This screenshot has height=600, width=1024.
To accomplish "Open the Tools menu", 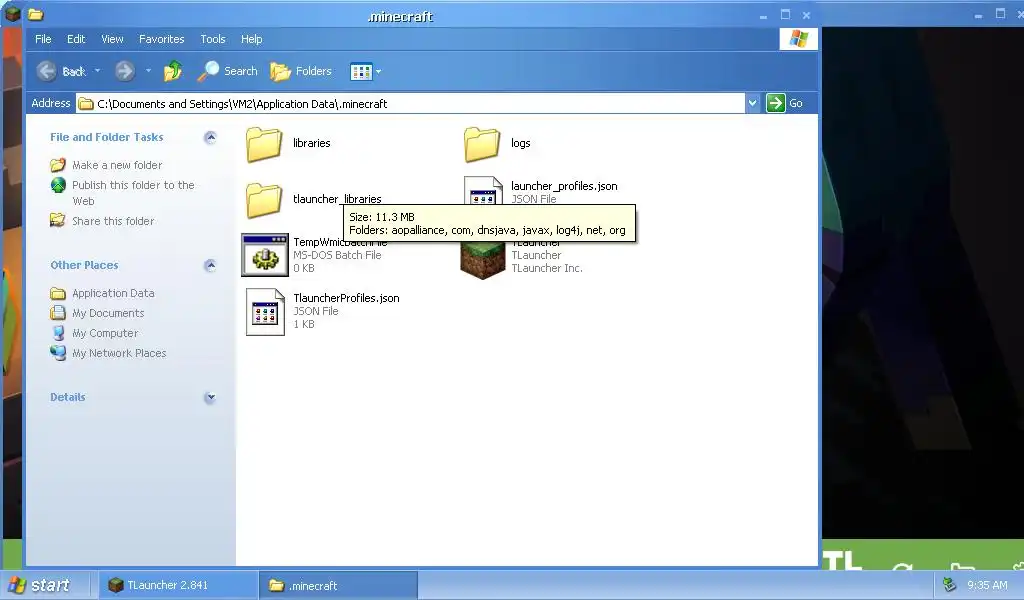I will click(212, 39).
